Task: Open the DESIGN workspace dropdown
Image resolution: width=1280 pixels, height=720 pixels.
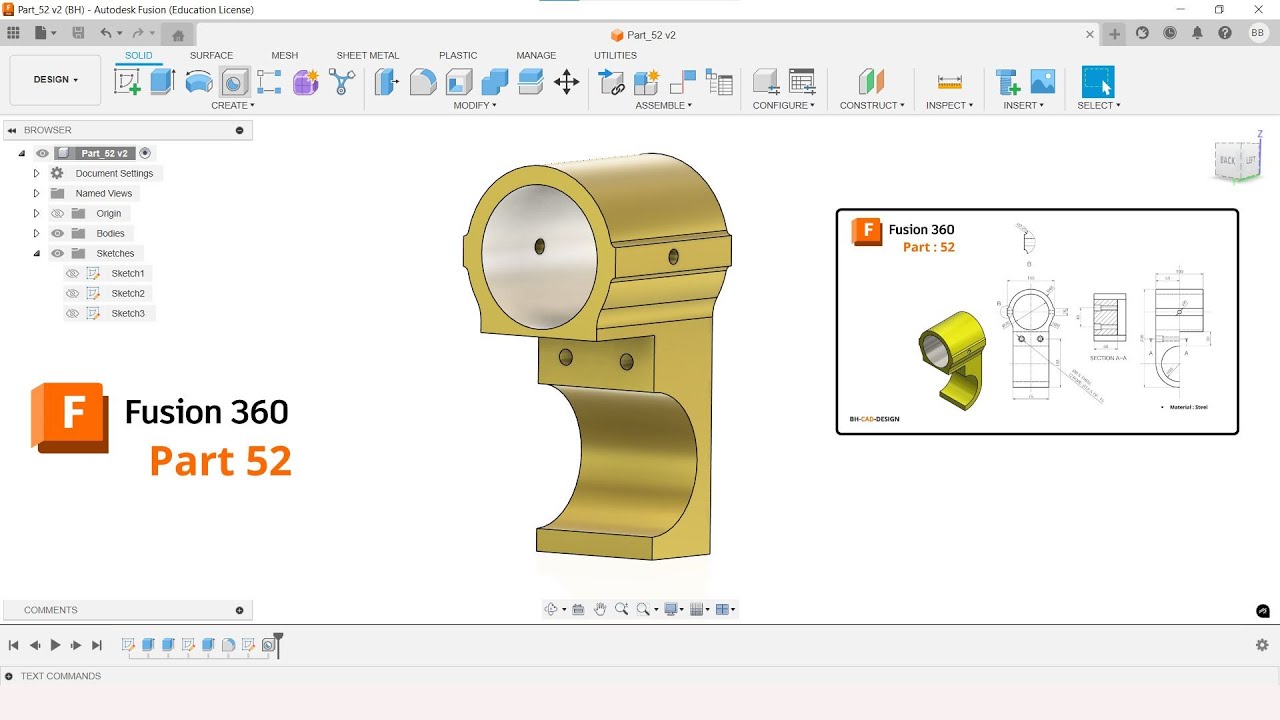Action: point(55,80)
